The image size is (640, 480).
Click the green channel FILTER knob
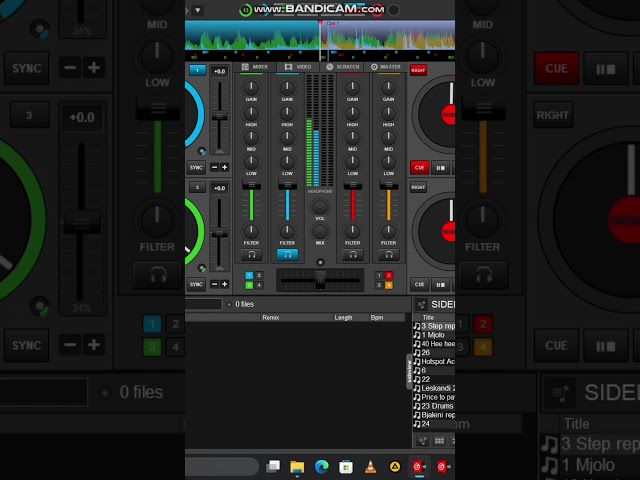click(251, 231)
